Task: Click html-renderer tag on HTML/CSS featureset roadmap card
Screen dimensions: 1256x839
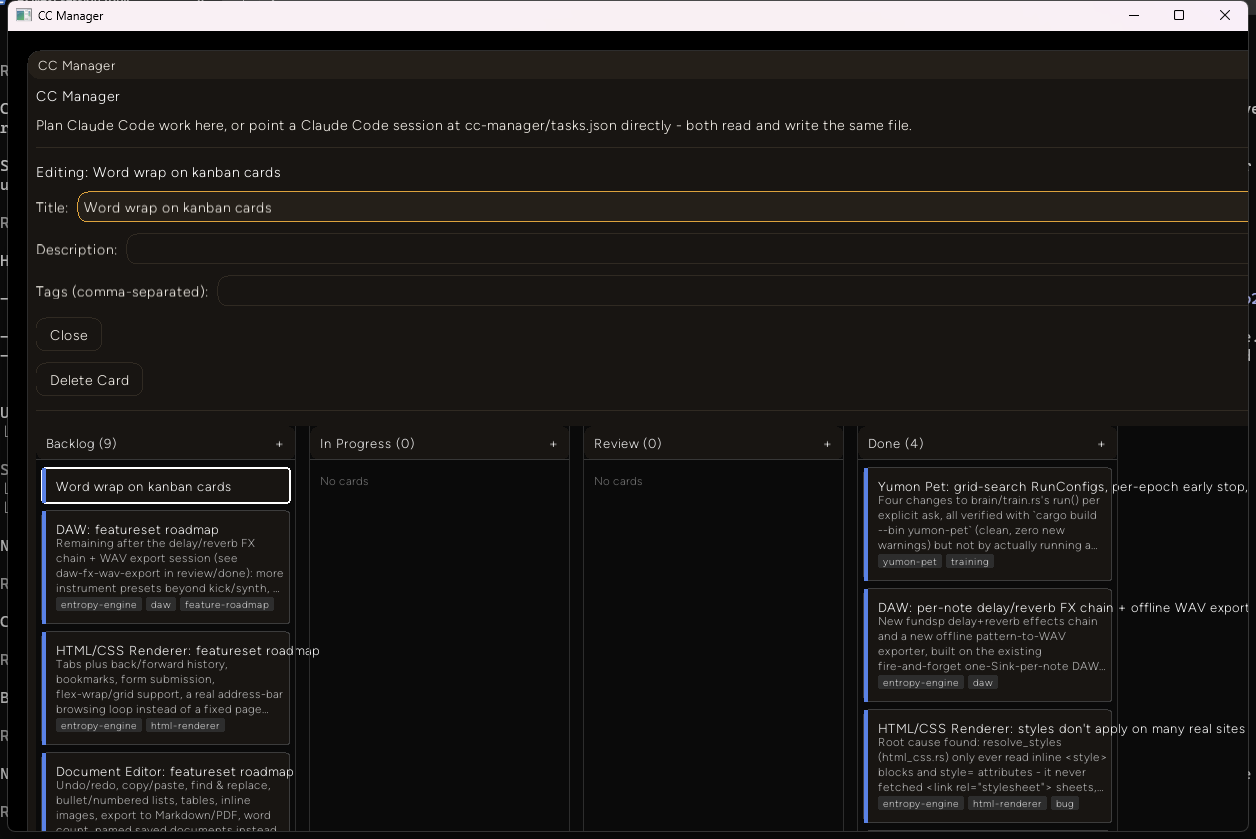Action: (185, 726)
